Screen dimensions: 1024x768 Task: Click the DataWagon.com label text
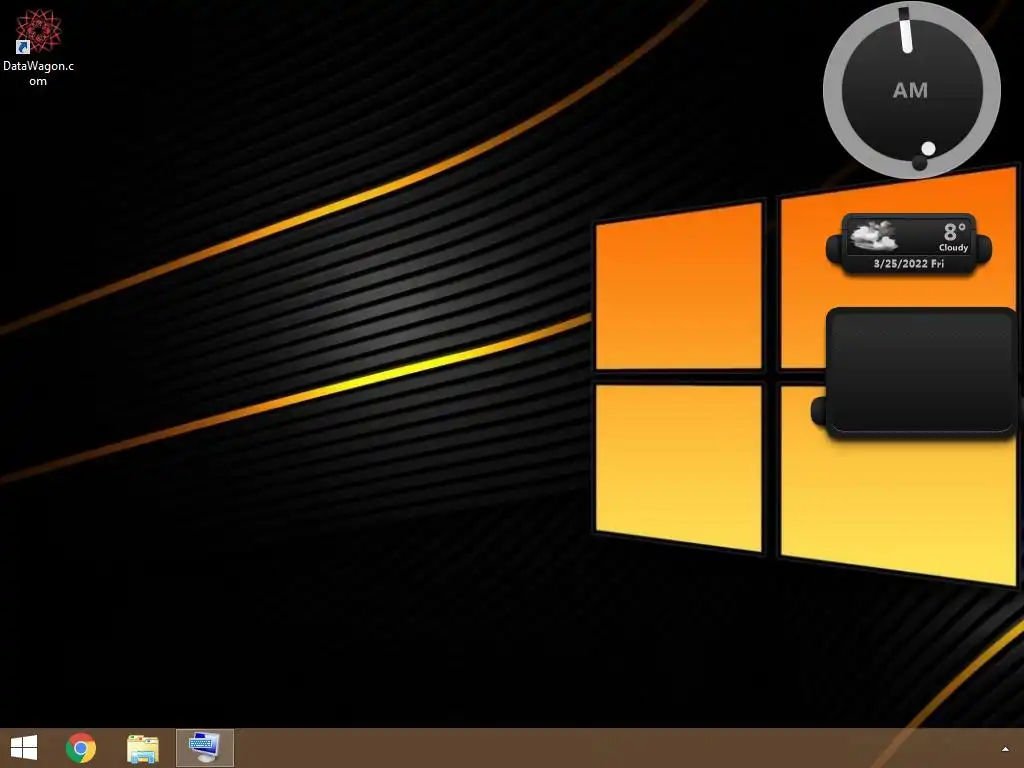[x=38, y=73]
